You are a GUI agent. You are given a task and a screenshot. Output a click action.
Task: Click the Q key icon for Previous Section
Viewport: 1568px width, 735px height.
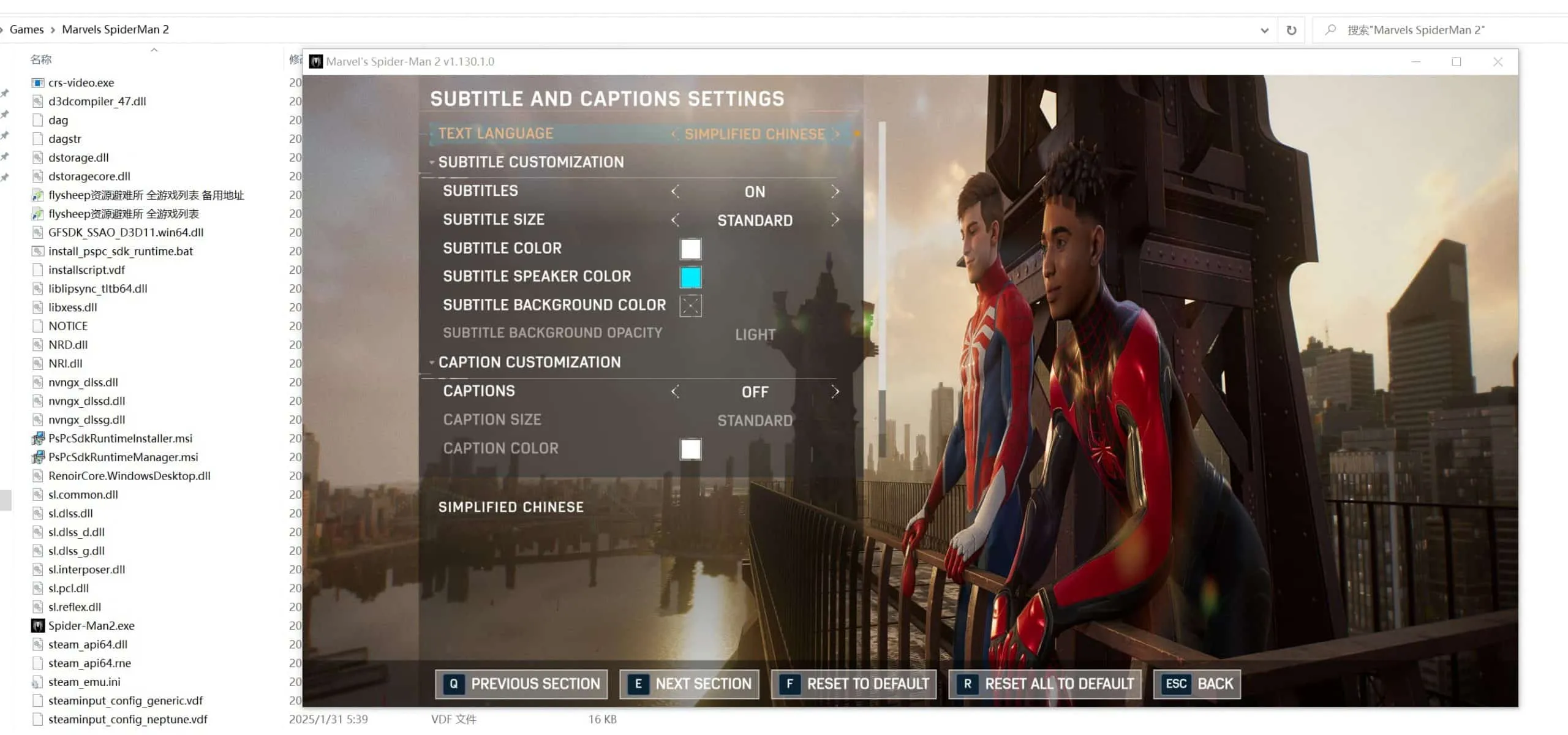click(453, 684)
